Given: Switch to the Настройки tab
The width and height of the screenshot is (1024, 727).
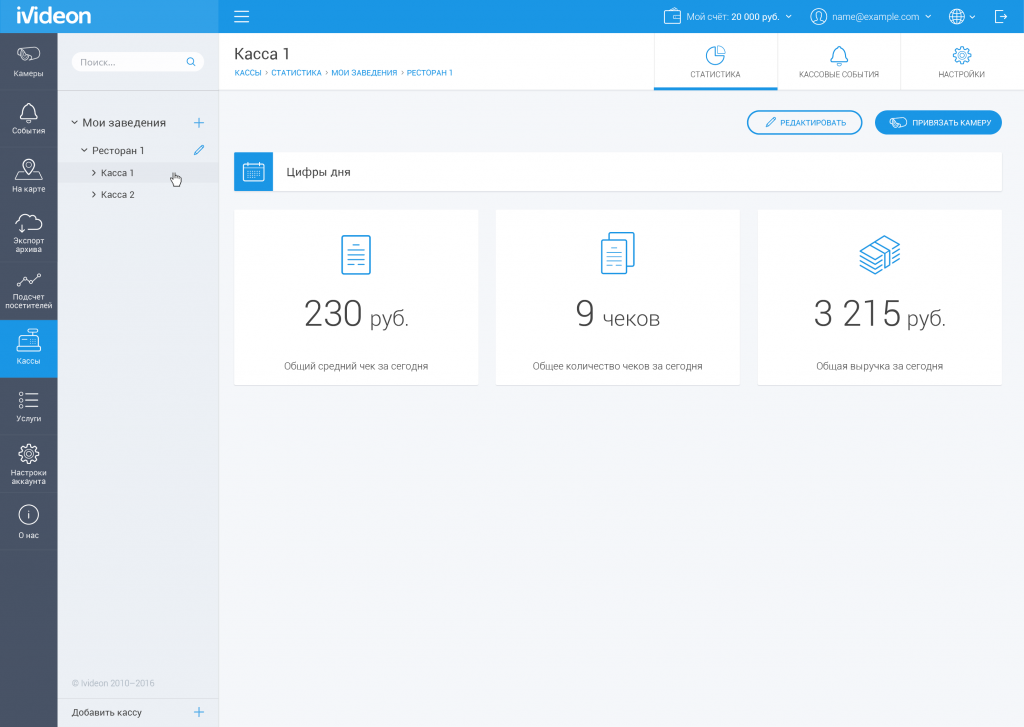Looking at the screenshot, I should point(962,62).
